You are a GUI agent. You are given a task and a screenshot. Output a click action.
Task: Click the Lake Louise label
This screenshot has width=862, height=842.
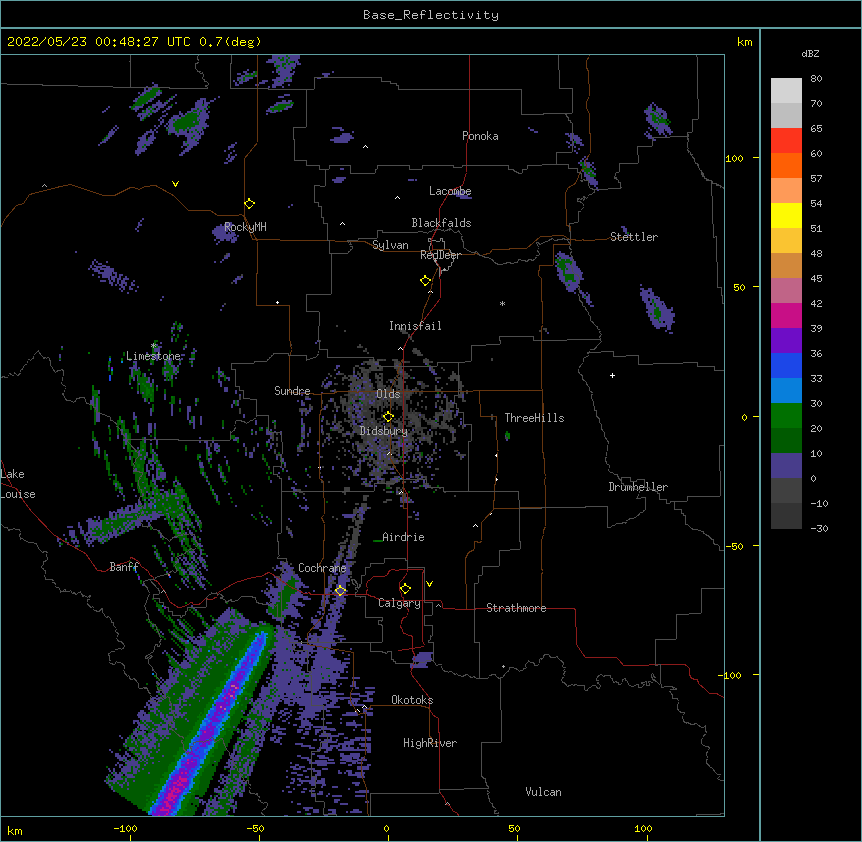coord(18,484)
